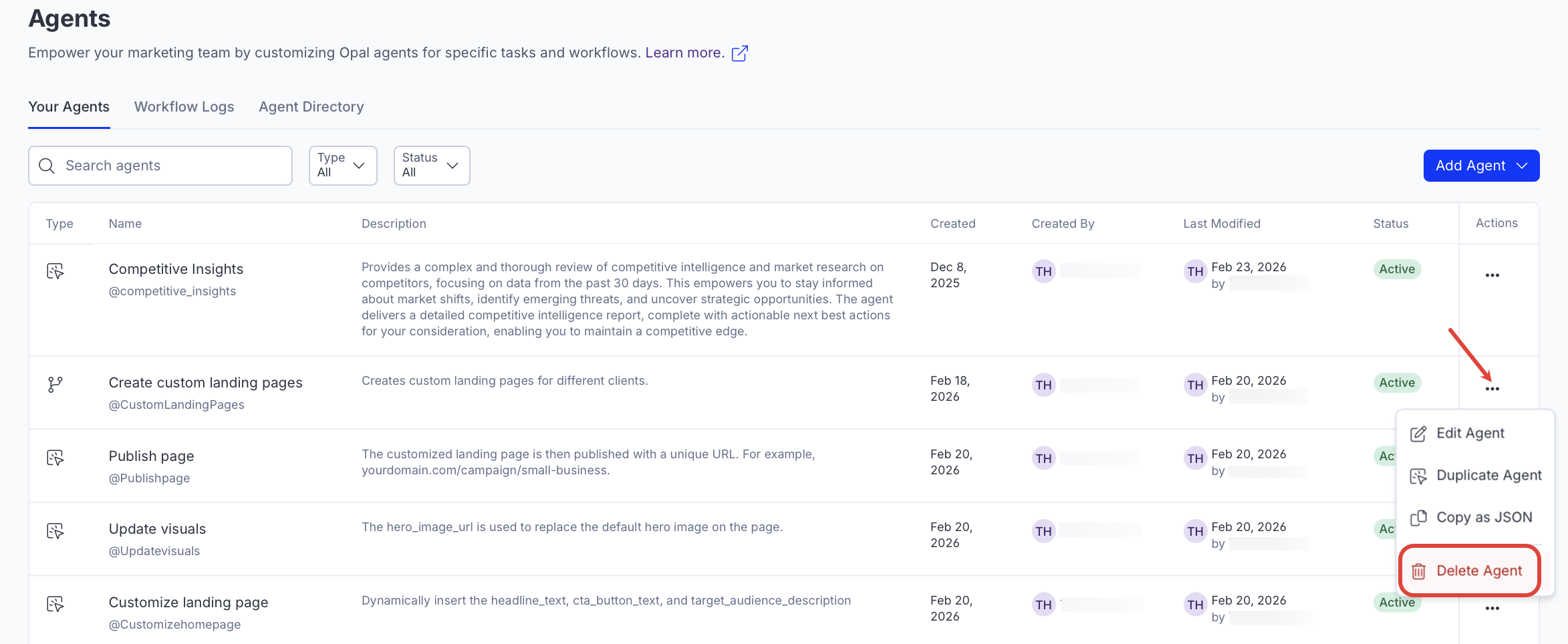Expand the Type filter dropdown
The width and height of the screenshot is (1568, 644).
[x=342, y=166]
